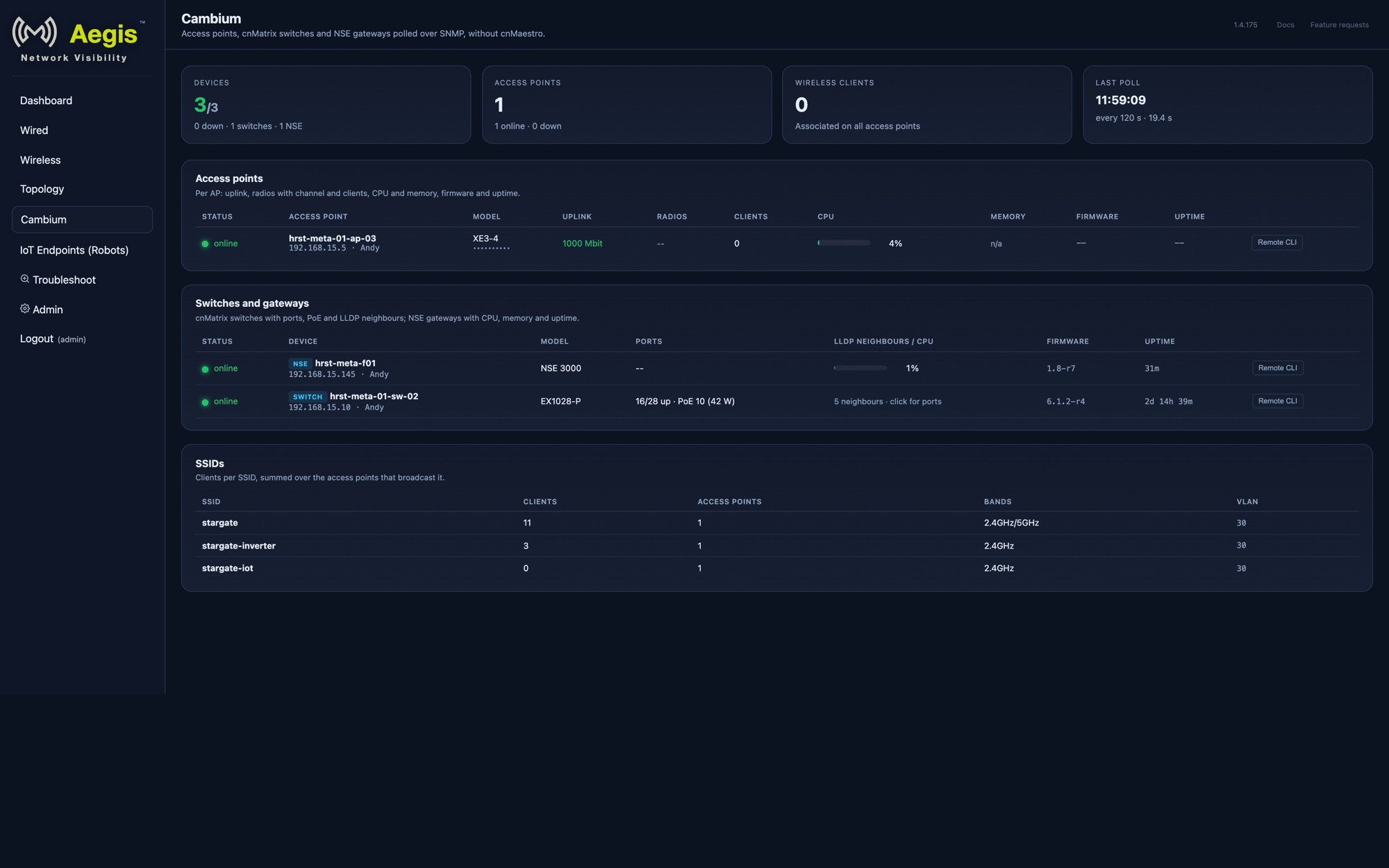Open the Wireless section
1389x868 pixels.
[40, 160]
